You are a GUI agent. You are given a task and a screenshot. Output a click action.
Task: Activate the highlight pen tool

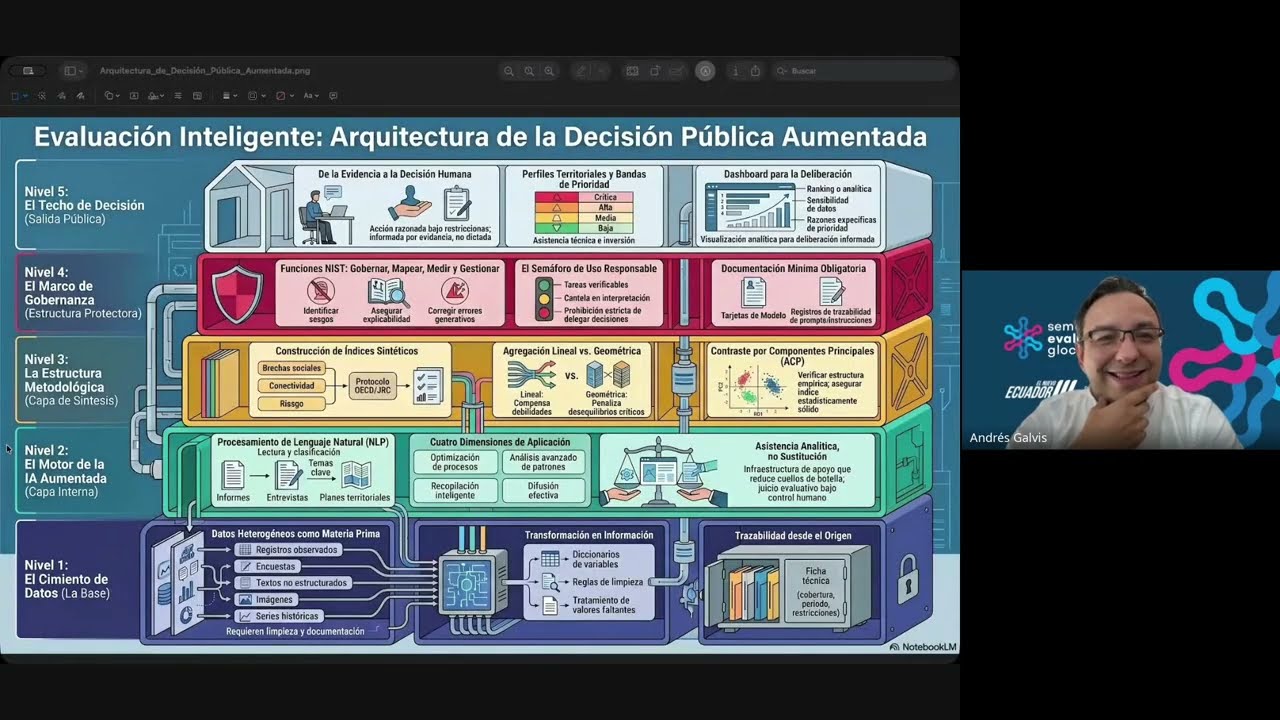pyautogui.click(x=581, y=71)
